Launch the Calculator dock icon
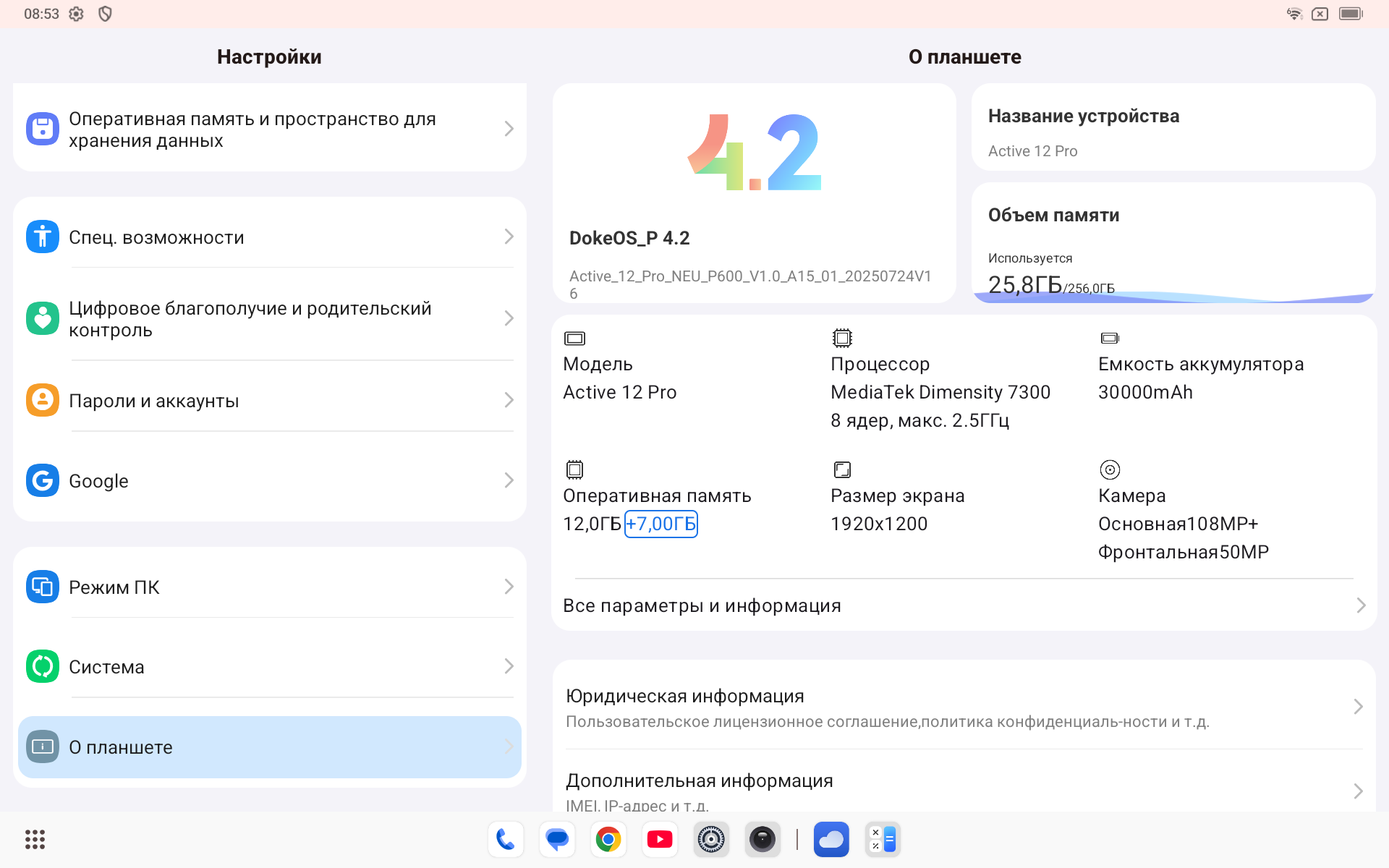 pyautogui.click(x=883, y=839)
